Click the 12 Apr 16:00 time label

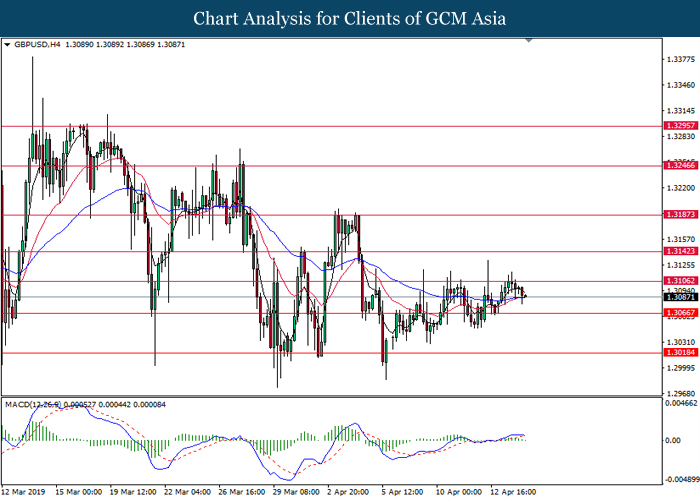[x=510, y=492]
